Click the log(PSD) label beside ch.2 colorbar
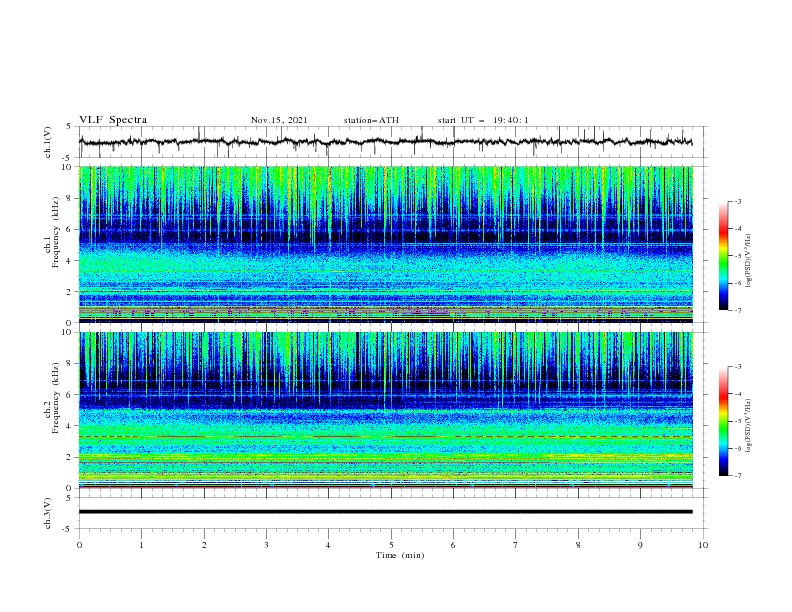Image resolution: width=792 pixels, height=612 pixels. (749, 426)
